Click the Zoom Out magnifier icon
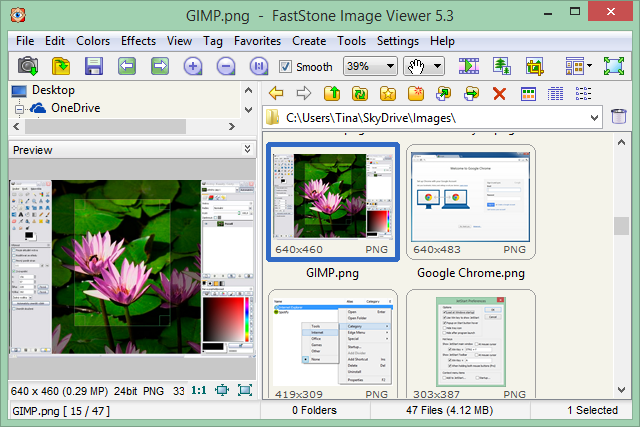The height and width of the screenshot is (427, 640). click(226, 67)
